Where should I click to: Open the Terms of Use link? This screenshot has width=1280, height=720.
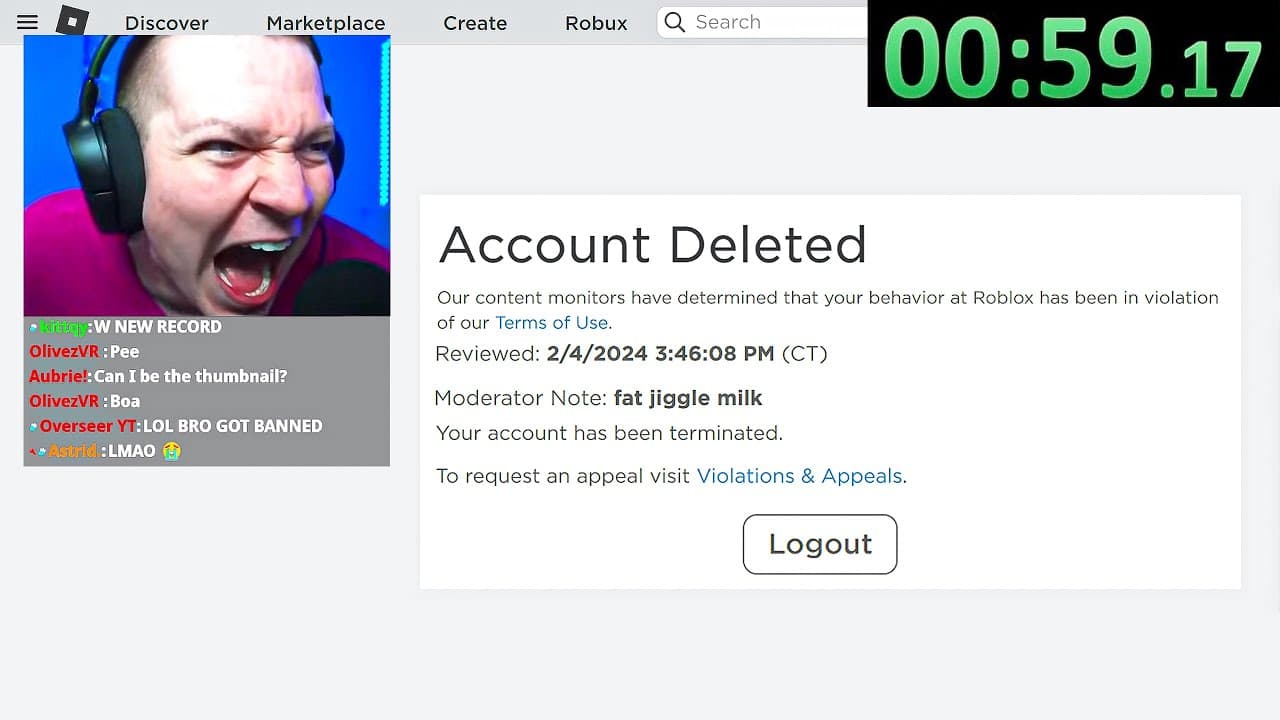point(552,322)
